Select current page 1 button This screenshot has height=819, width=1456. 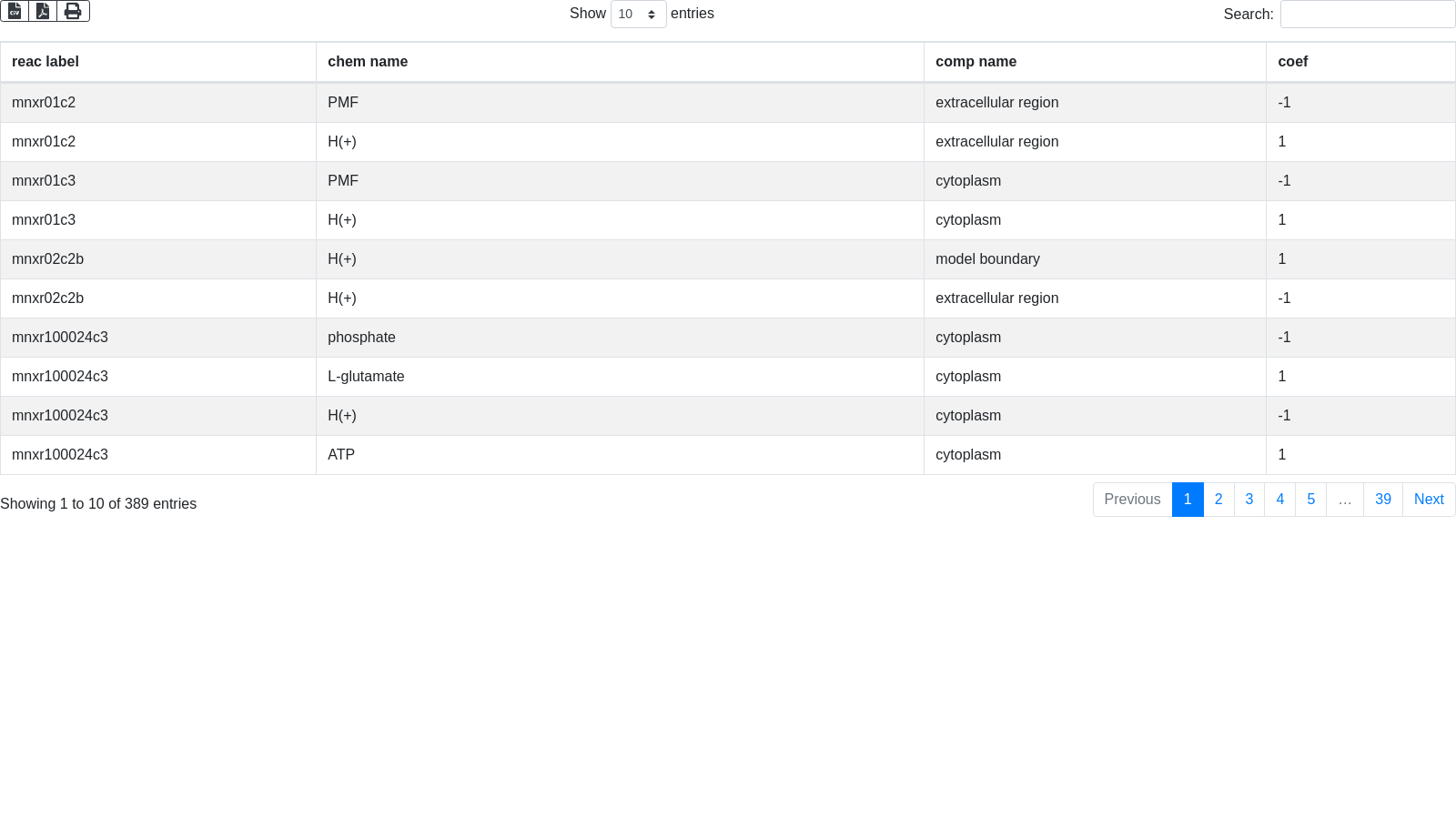(1188, 500)
